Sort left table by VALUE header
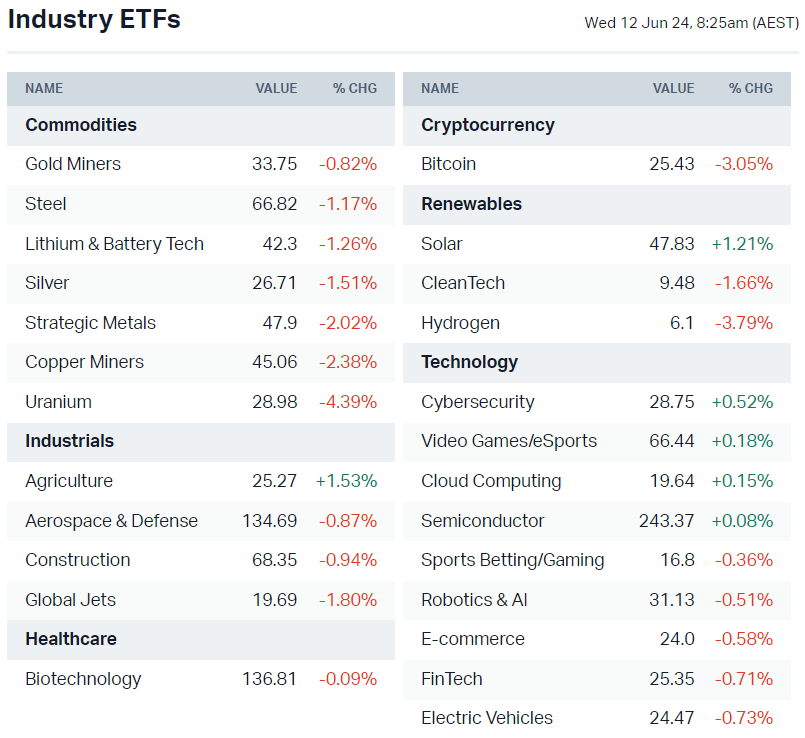Image resolution: width=805 pixels, height=738 pixels. 276,88
